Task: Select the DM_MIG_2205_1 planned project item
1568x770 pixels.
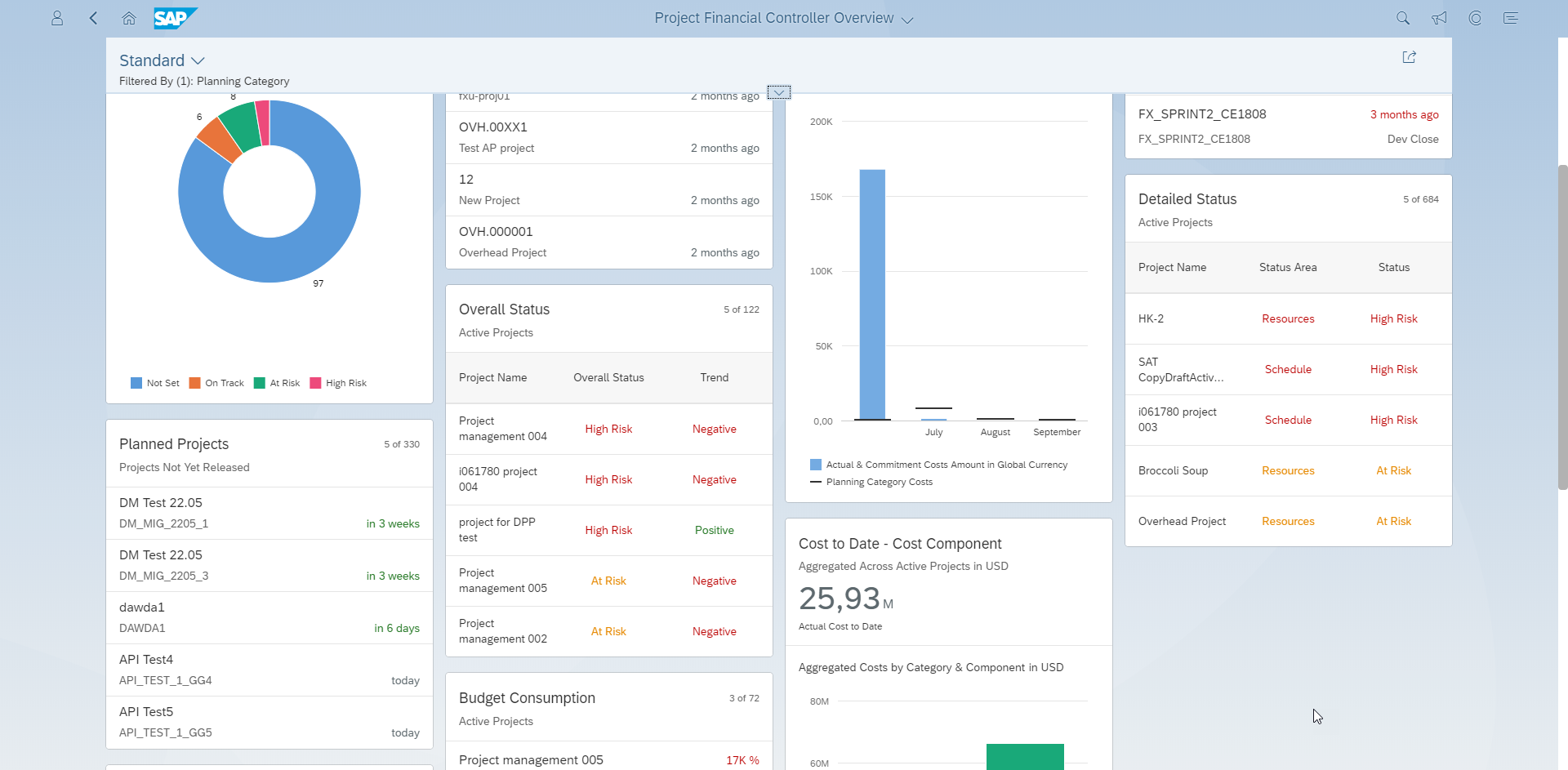Action: click(269, 514)
